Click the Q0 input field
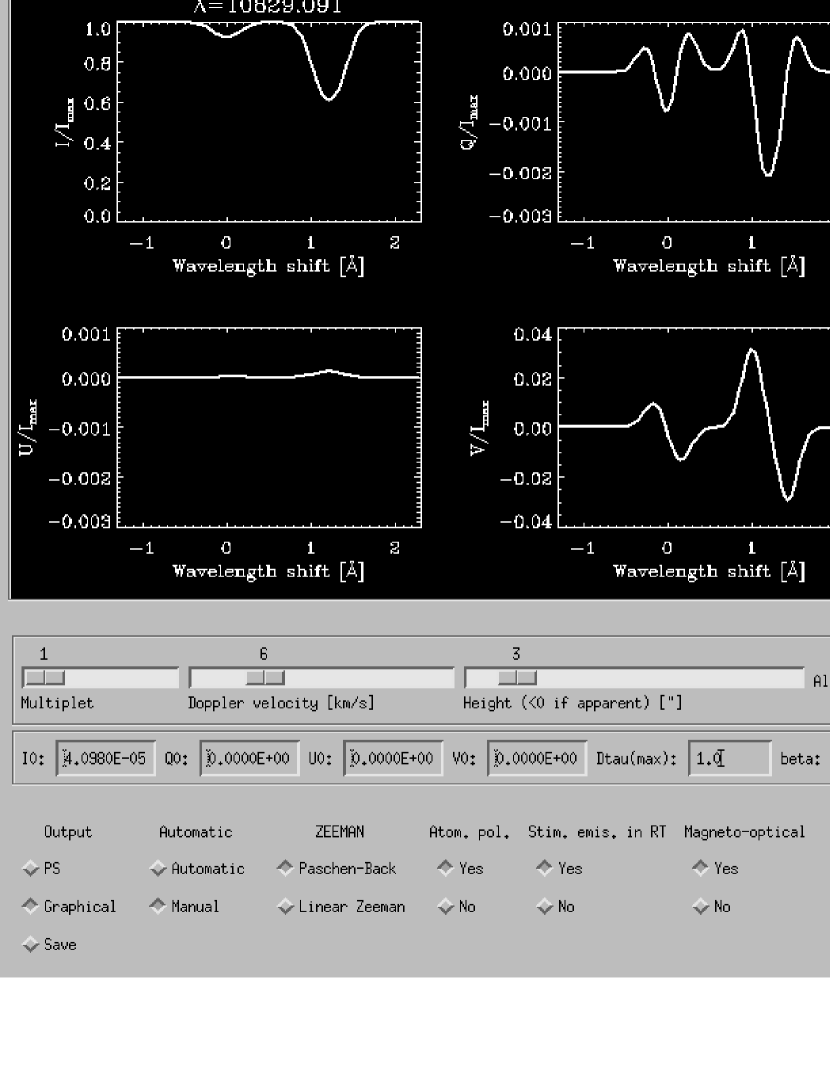This screenshot has height=1075, width=830. [249, 758]
